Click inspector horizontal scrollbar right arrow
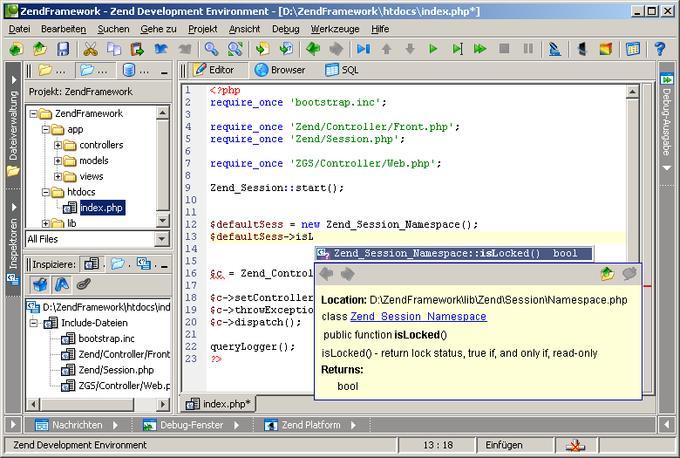 (x=163, y=404)
